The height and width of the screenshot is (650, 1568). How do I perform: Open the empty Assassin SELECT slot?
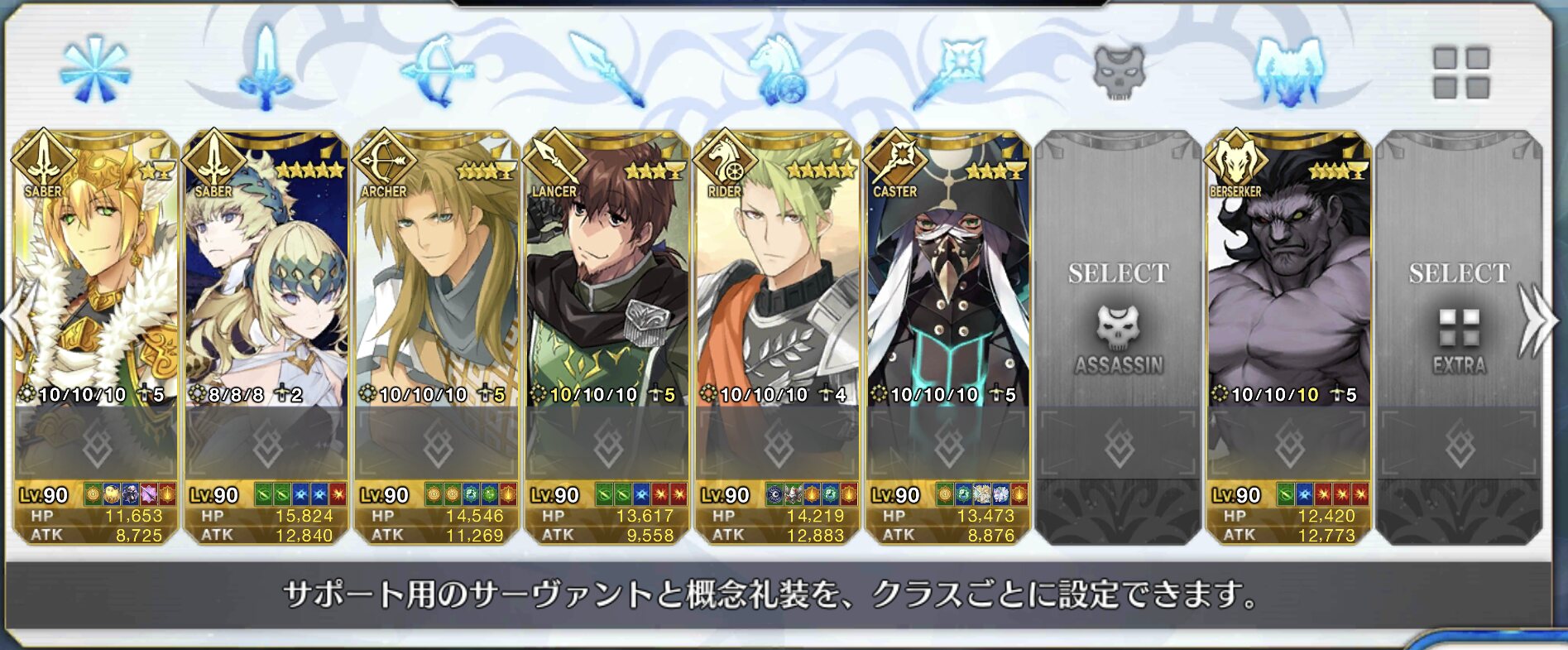(1119, 338)
